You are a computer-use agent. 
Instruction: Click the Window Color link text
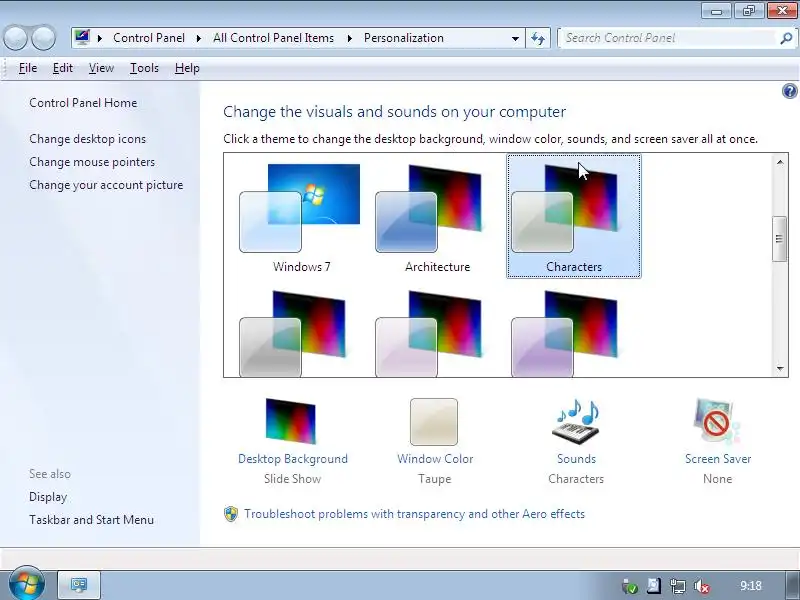pos(435,459)
